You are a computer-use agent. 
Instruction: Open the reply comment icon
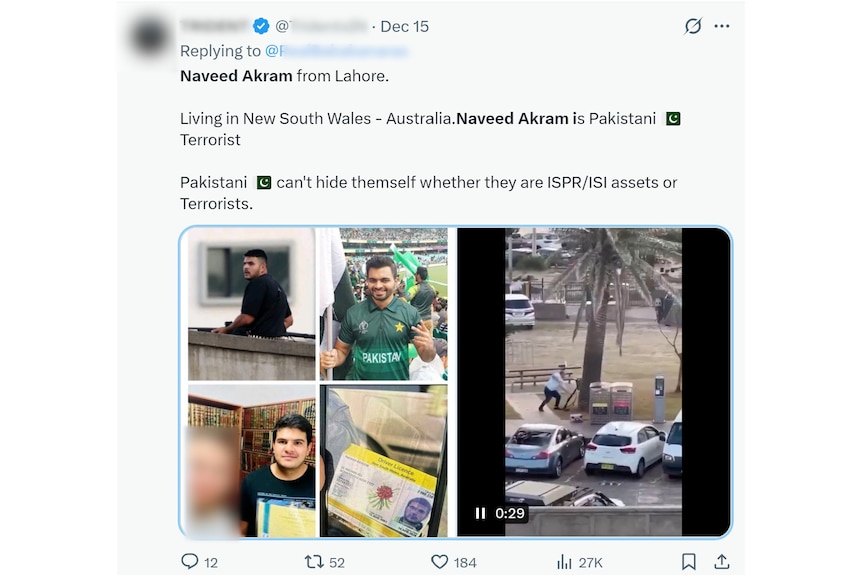tap(190, 561)
